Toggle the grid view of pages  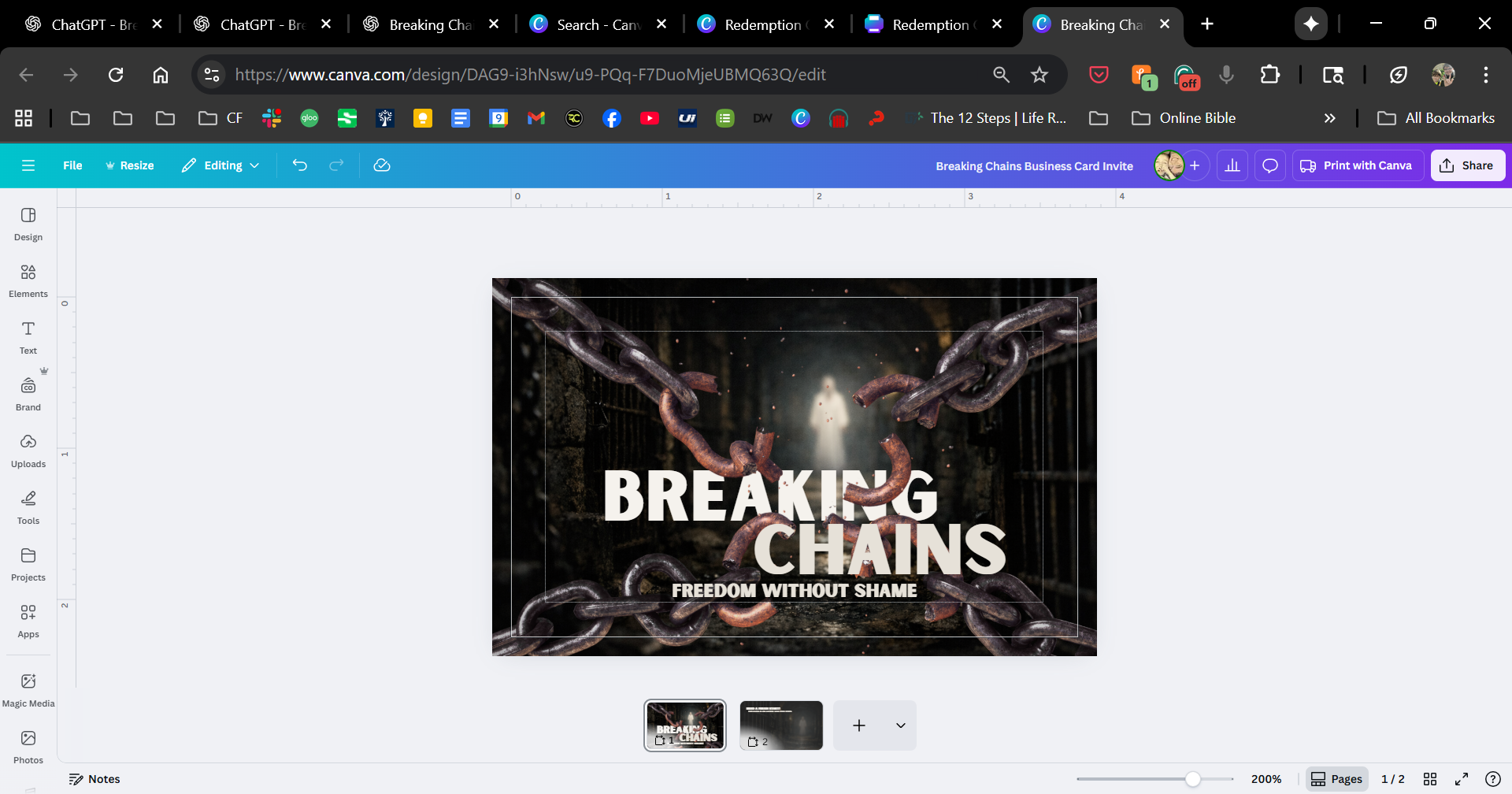pos(1430,779)
